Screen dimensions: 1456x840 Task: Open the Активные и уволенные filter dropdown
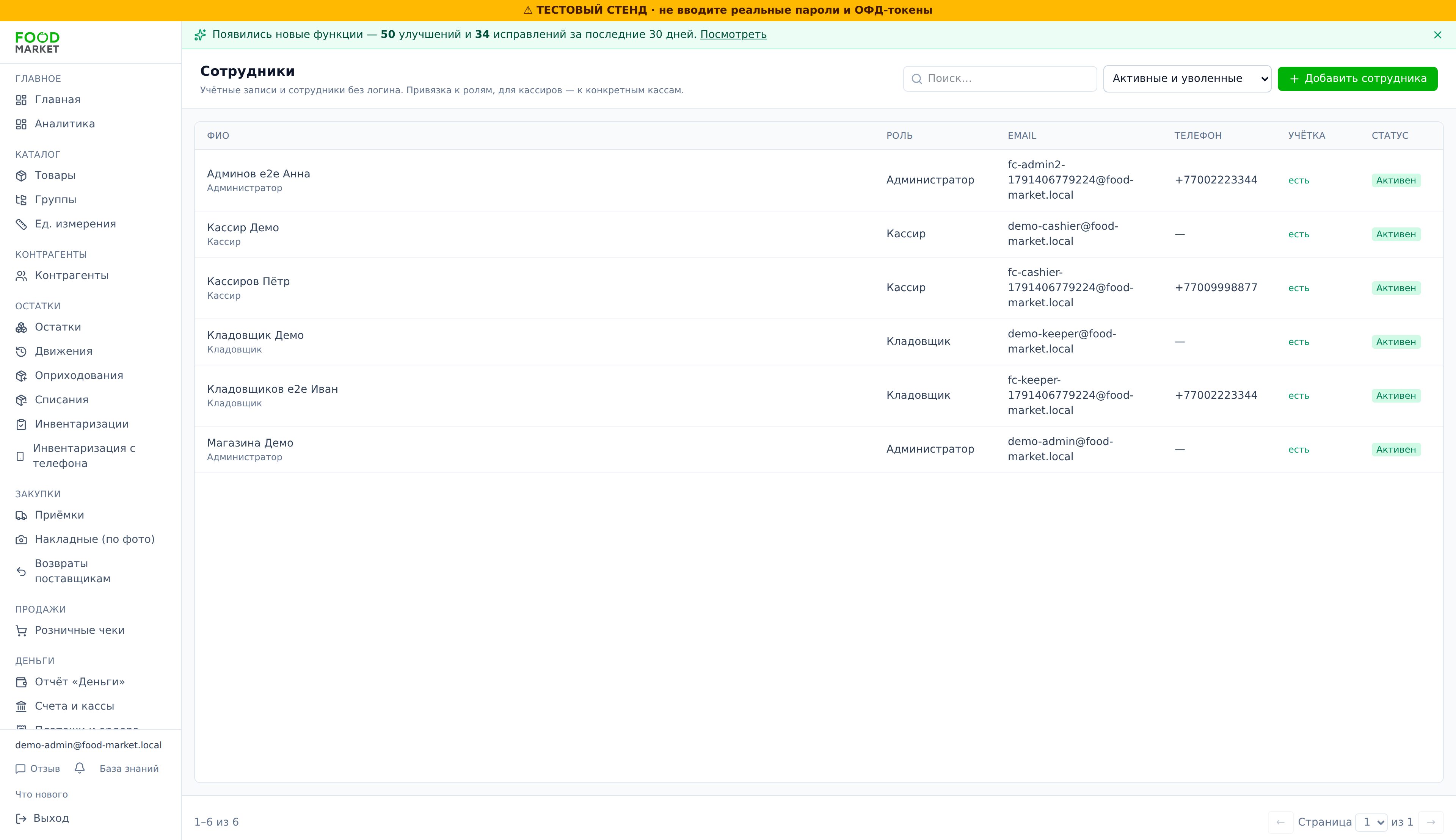pos(1186,78)
